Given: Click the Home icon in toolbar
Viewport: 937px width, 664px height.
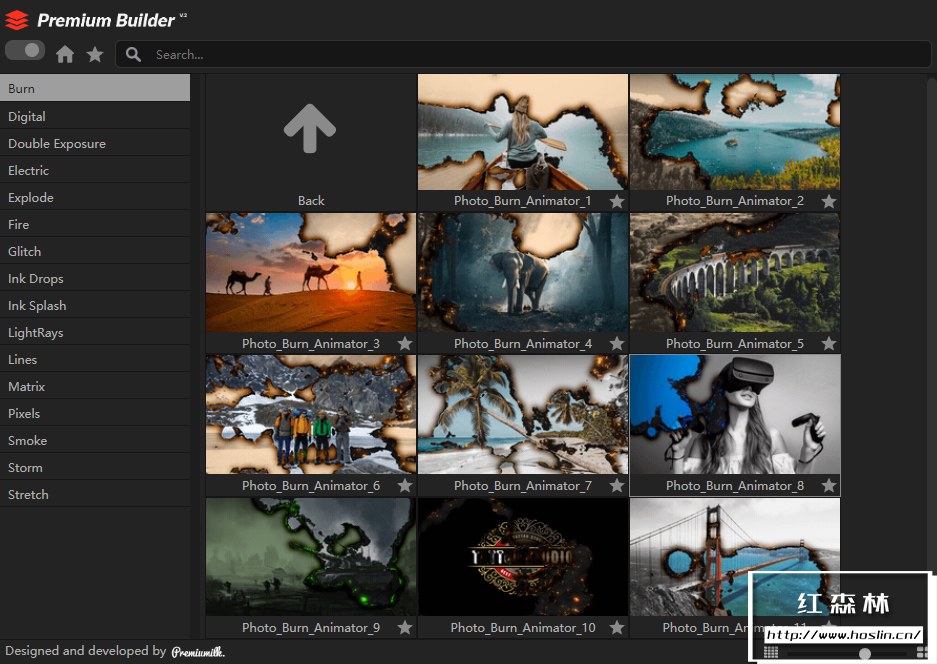Looking at the screenshot, I should pyautogui.click(x=65, y=54).
